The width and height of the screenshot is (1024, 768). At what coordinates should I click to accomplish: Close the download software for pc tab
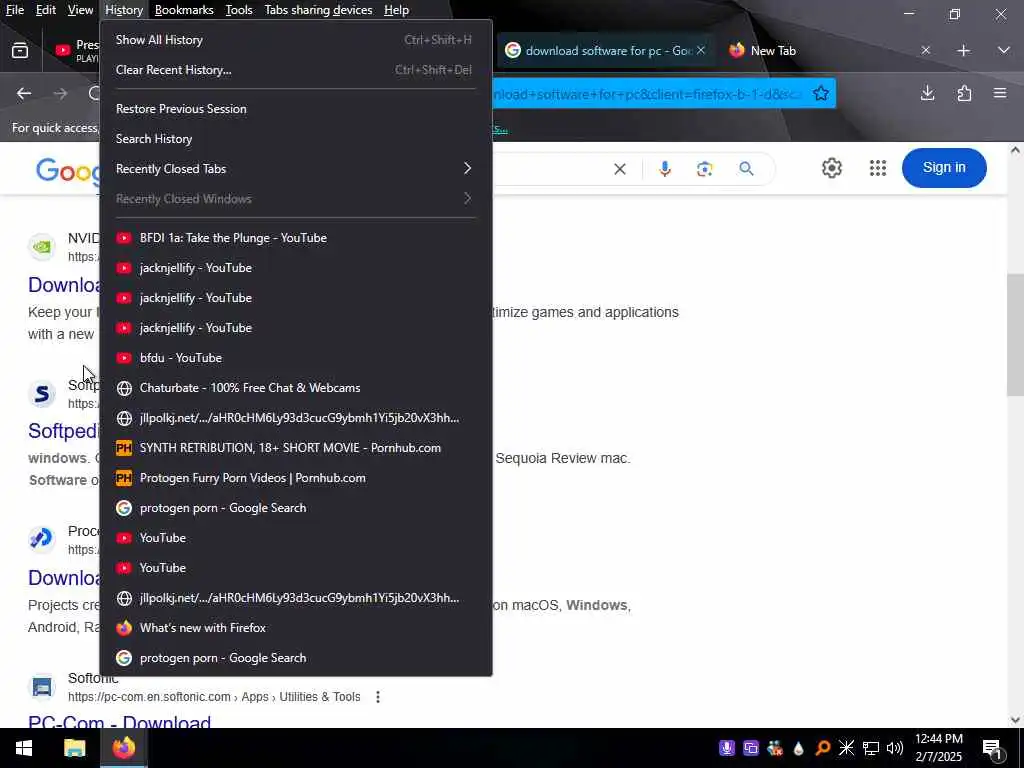(x=701, y=50)
